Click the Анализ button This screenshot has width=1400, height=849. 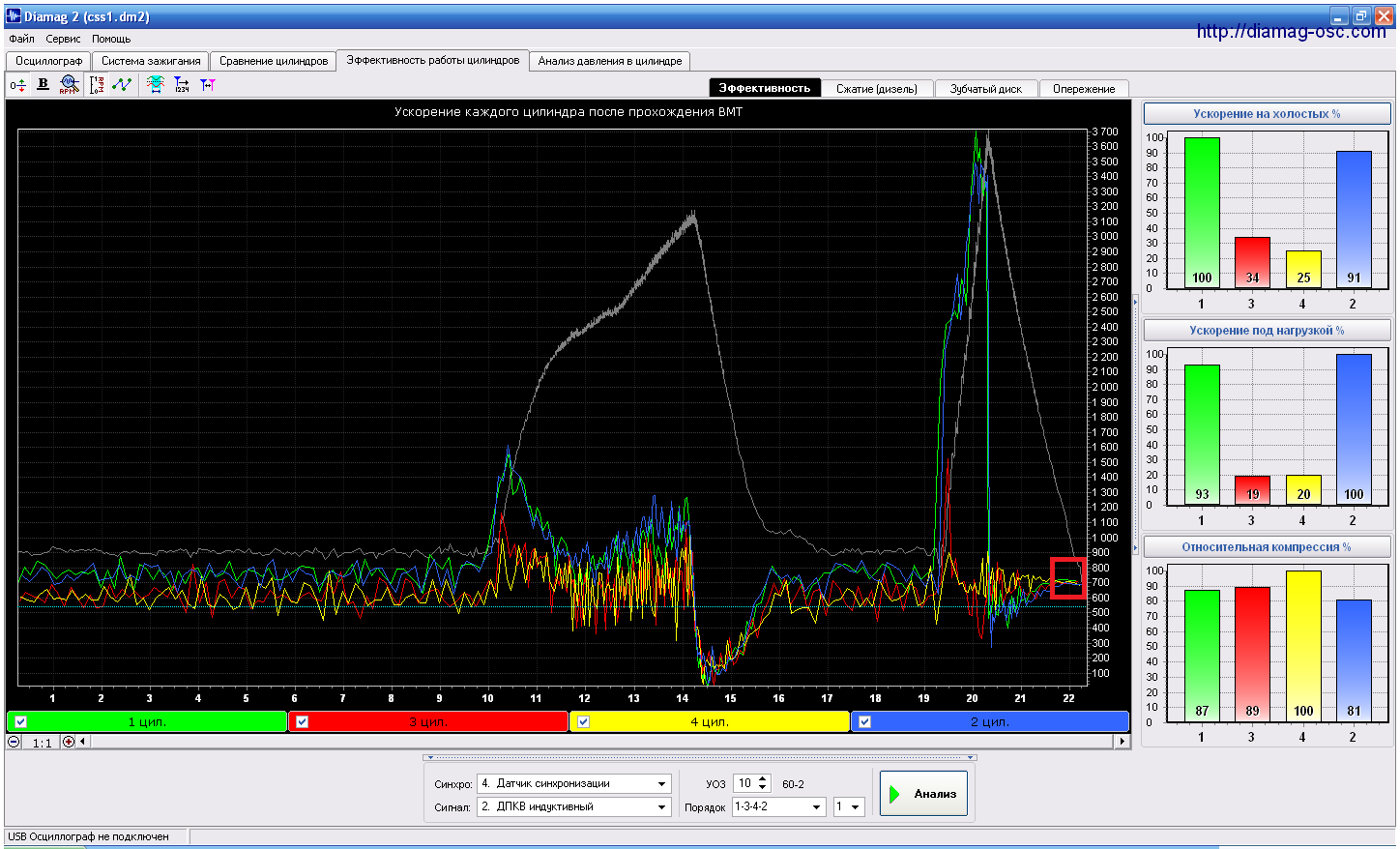click(923, 793)
